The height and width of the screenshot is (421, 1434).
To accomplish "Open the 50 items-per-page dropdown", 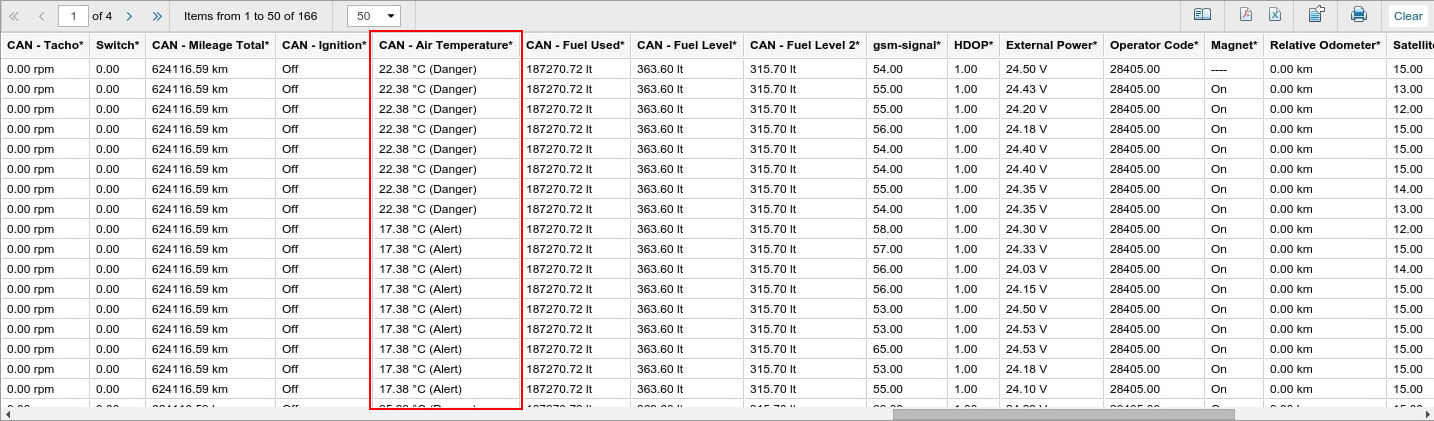I will (373, 16).
